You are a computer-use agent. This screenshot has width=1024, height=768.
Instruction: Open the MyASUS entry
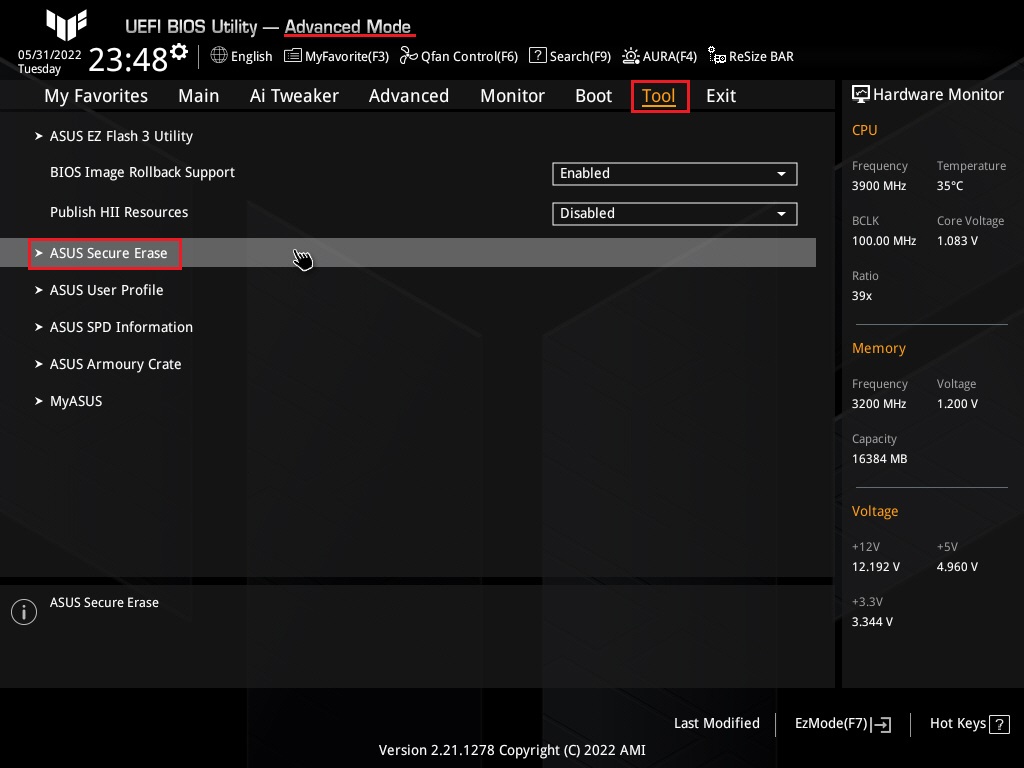[x=76, y=401]
